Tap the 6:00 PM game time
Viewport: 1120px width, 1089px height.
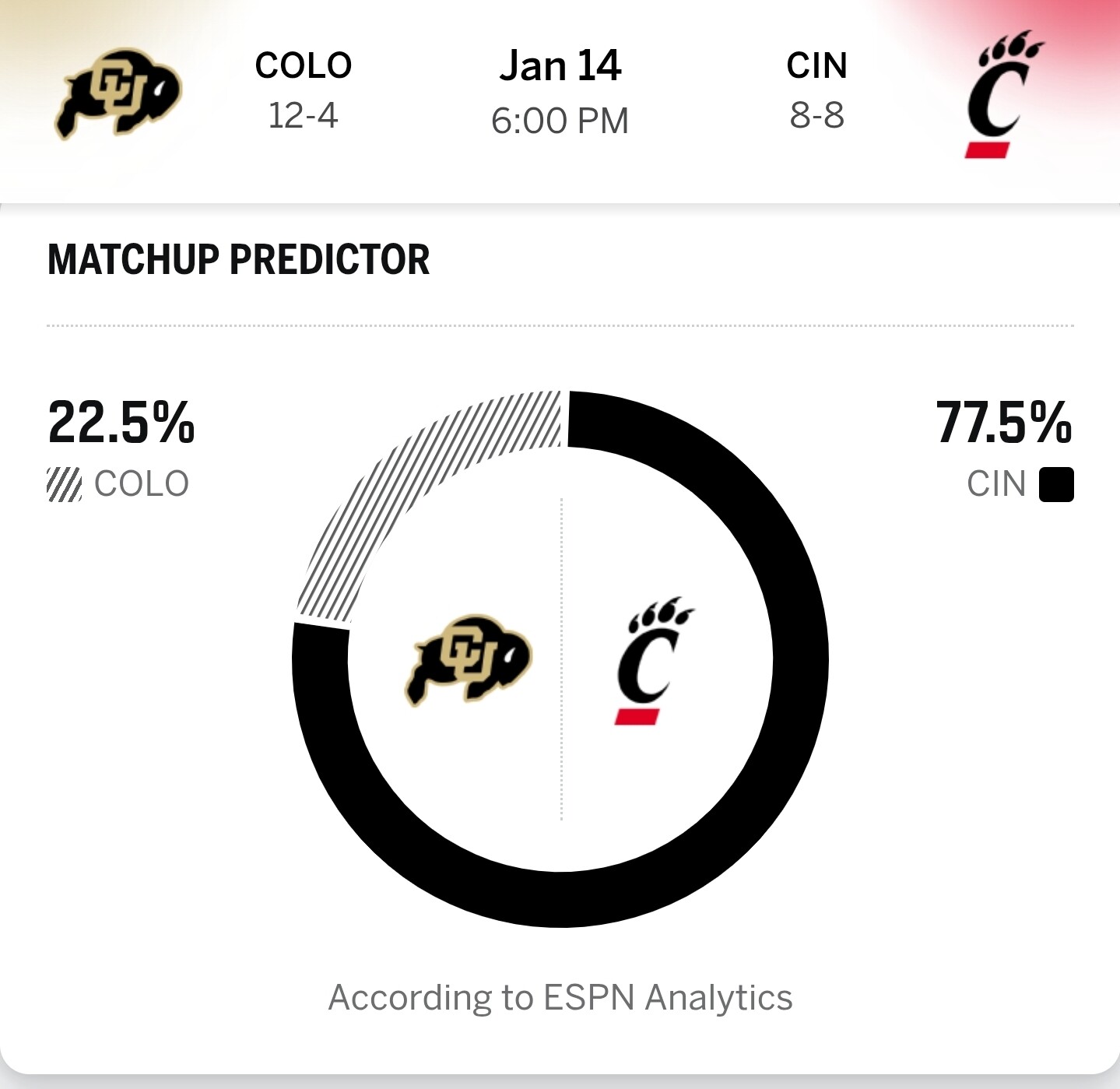[x=560, y=121]
